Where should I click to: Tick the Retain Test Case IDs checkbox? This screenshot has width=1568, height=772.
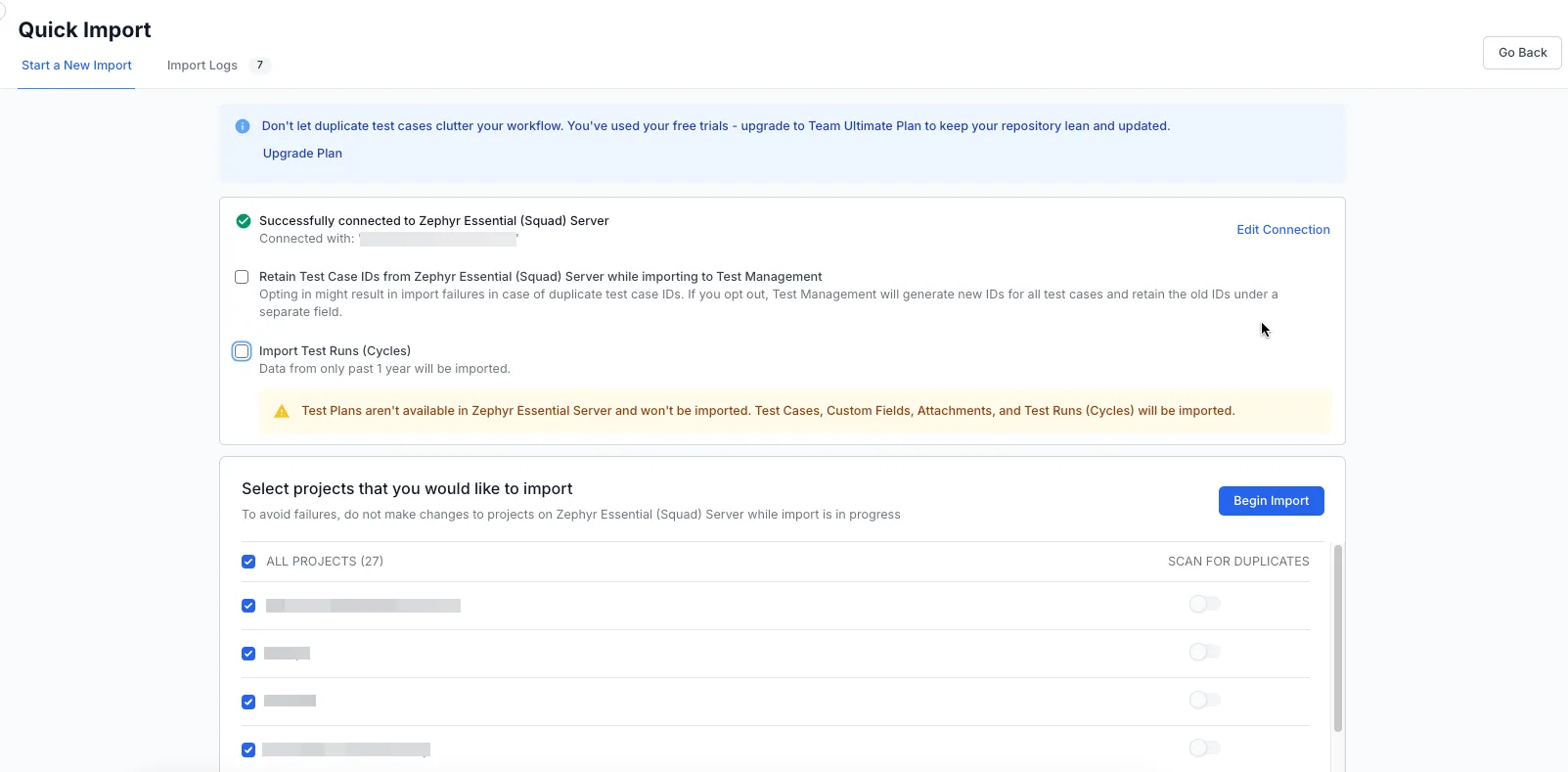pos(242,277)
